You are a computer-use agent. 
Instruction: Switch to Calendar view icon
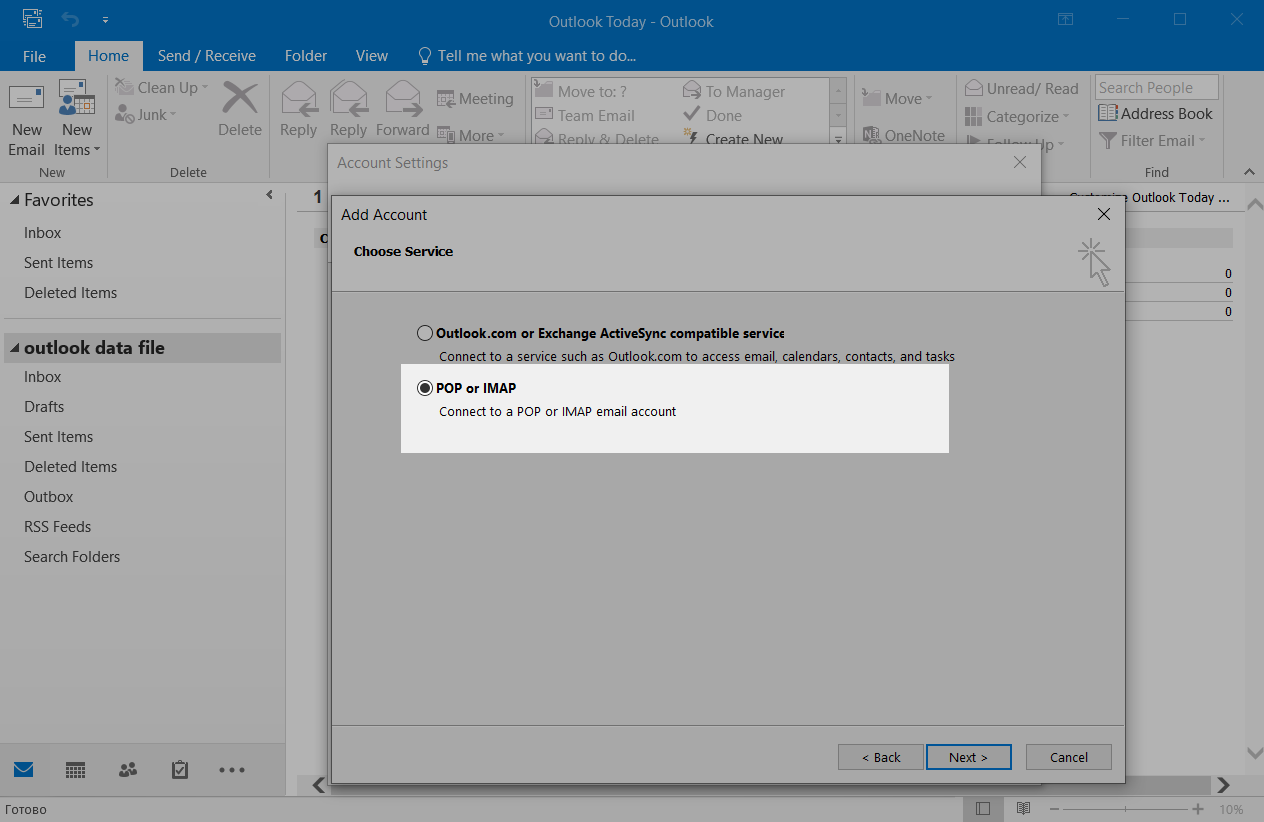click(x=75, y=770)
